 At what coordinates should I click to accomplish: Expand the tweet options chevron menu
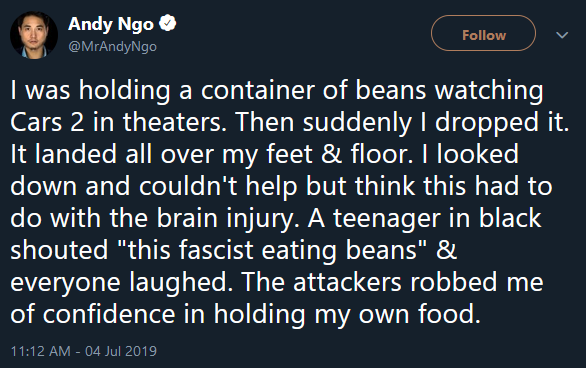coord(562,35)
